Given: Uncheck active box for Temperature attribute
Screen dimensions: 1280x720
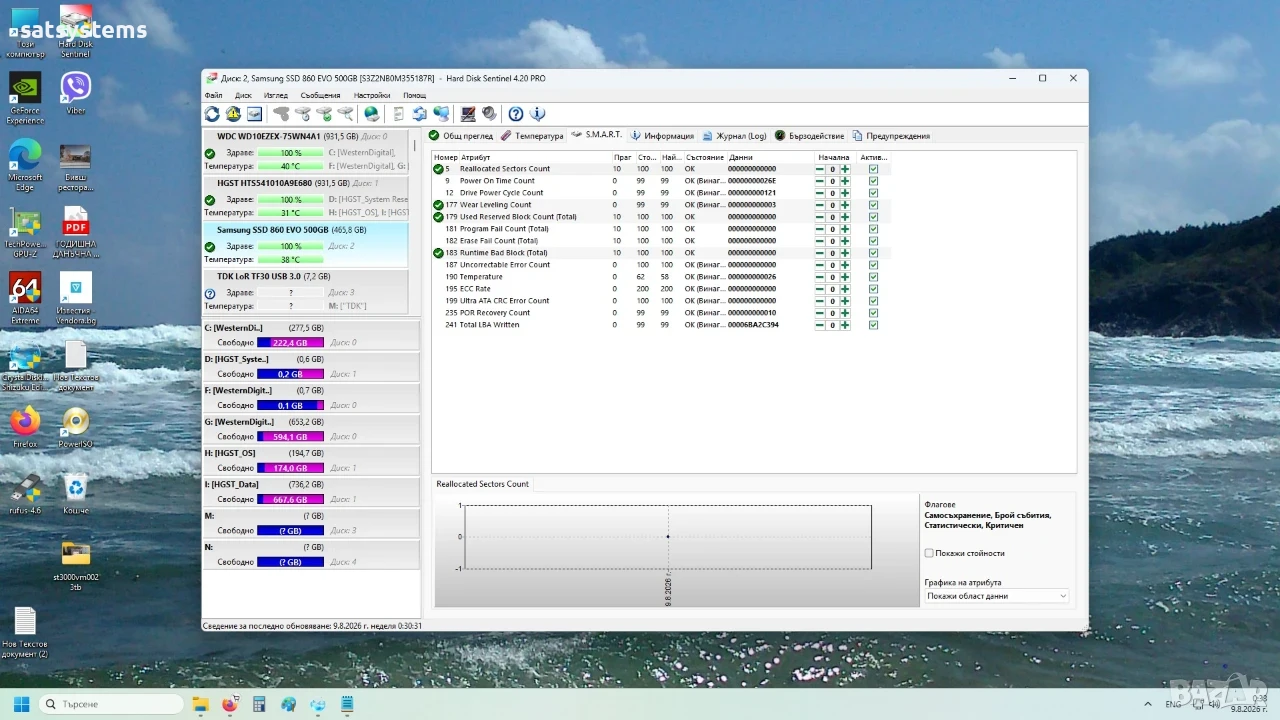Looking at the screenshot, I should click(x=874, y=277).
